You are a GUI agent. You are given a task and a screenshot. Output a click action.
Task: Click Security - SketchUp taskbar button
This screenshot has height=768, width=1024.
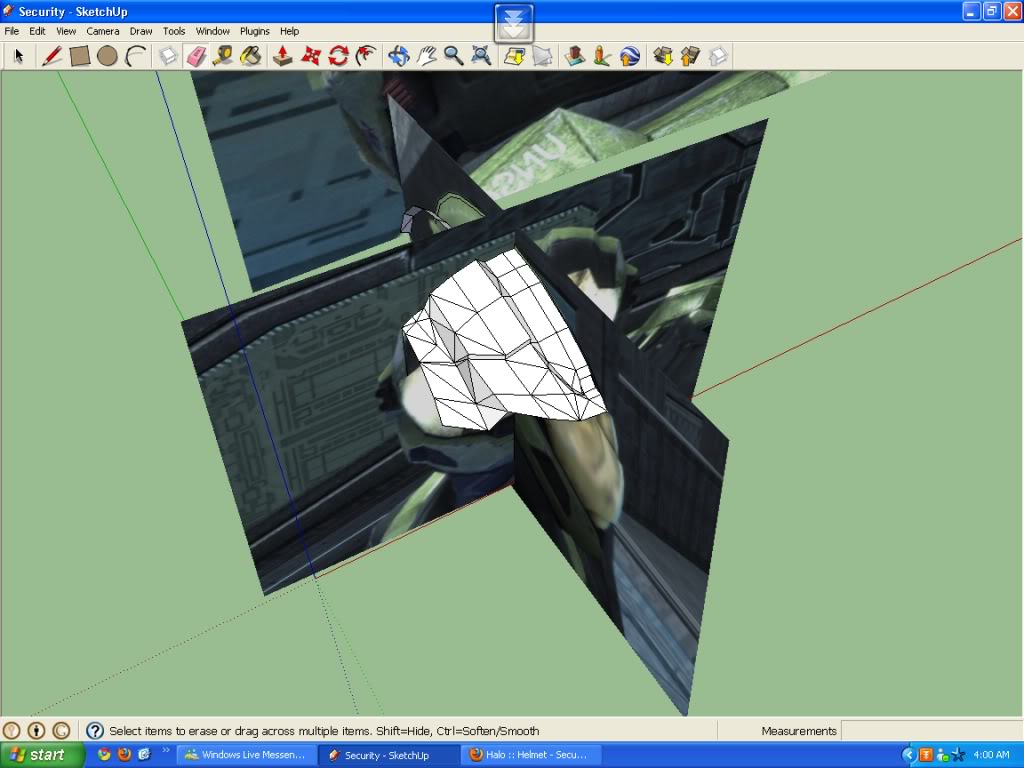click(x=390, y=755)
